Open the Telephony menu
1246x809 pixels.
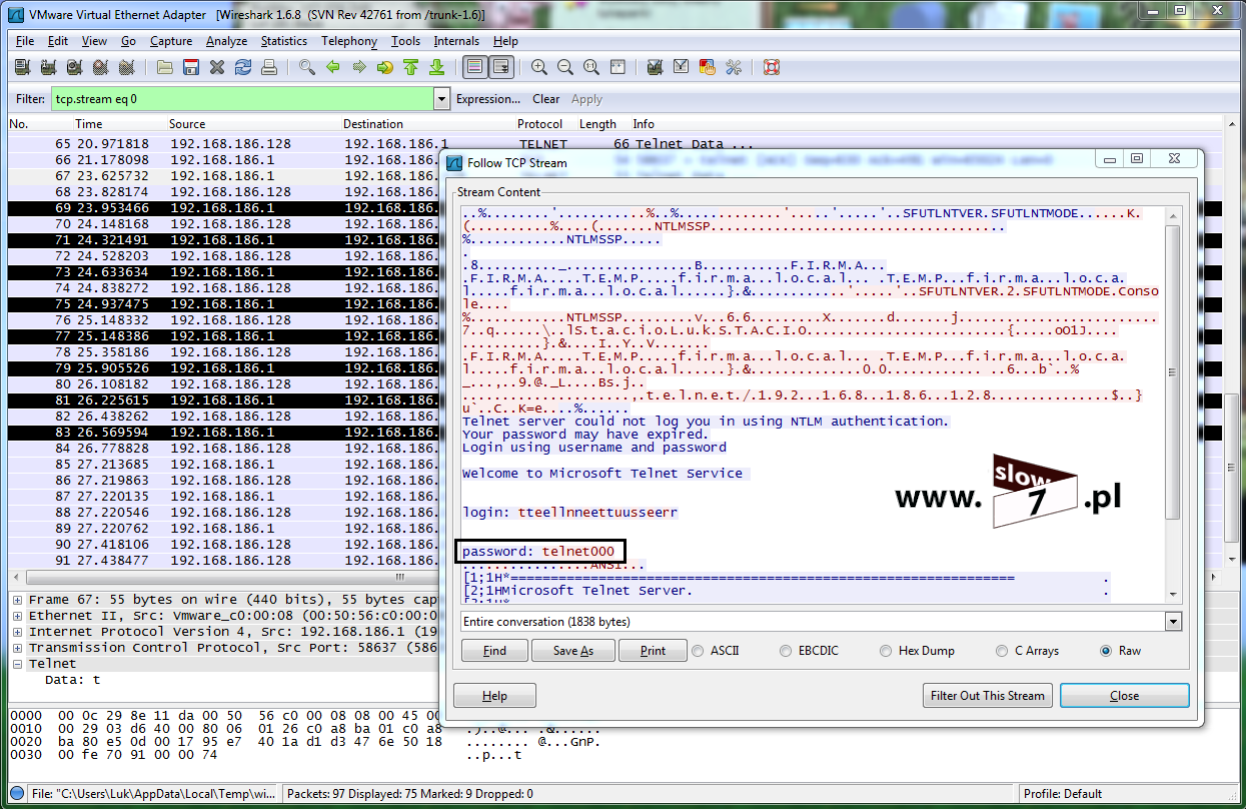pos(349,41)
